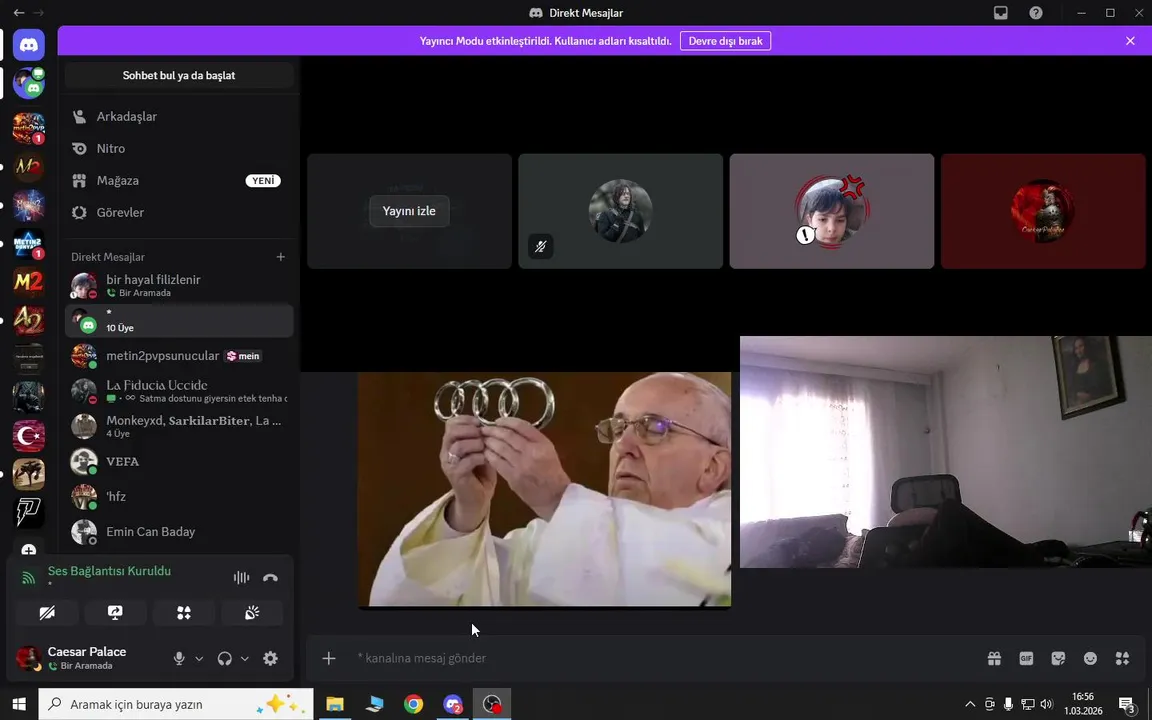Open the sticker picker
The height and width of the screenshot is (720, 1152).
click(1058, 658)
